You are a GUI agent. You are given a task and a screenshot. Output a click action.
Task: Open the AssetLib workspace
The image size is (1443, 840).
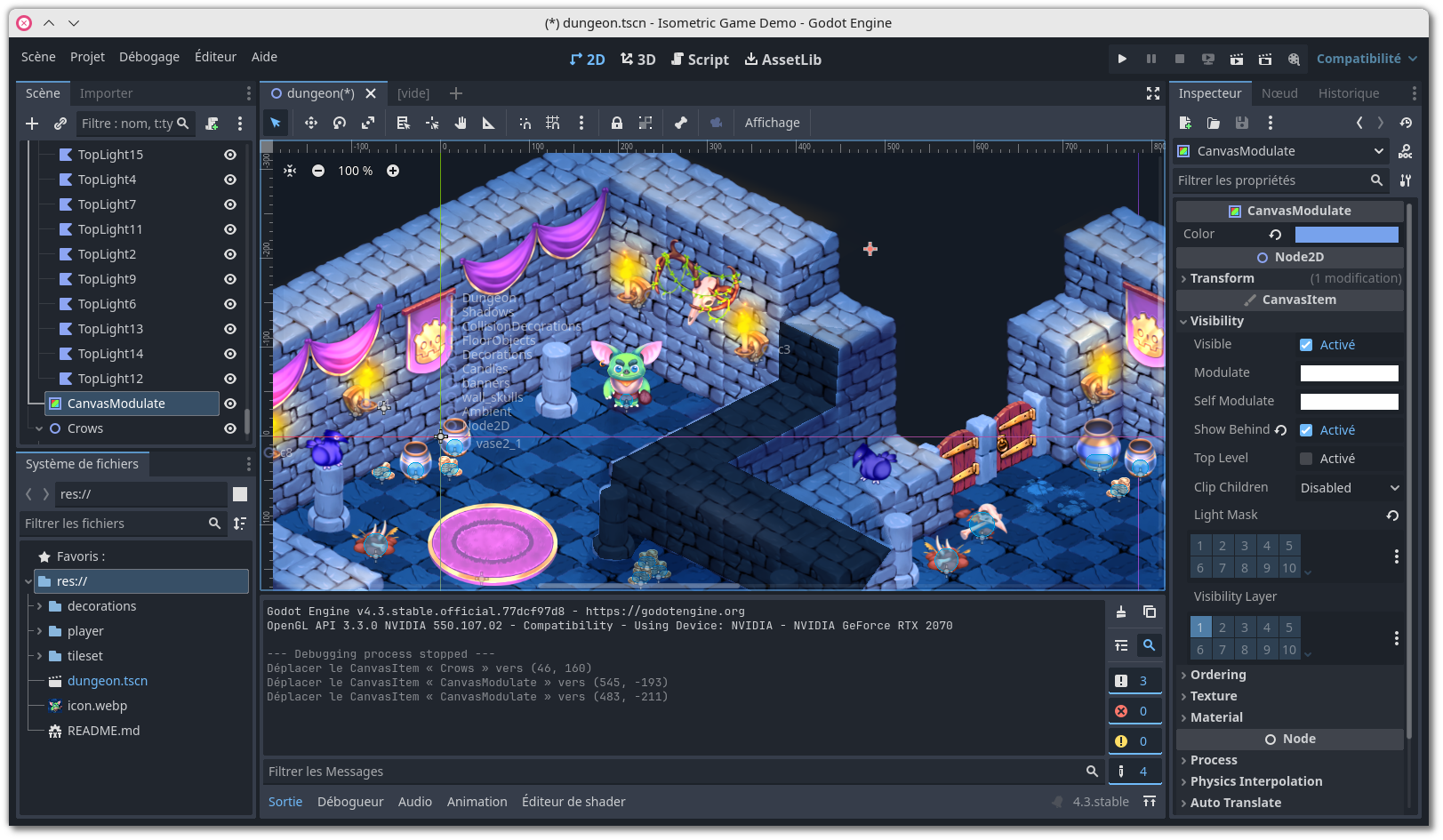782,60
